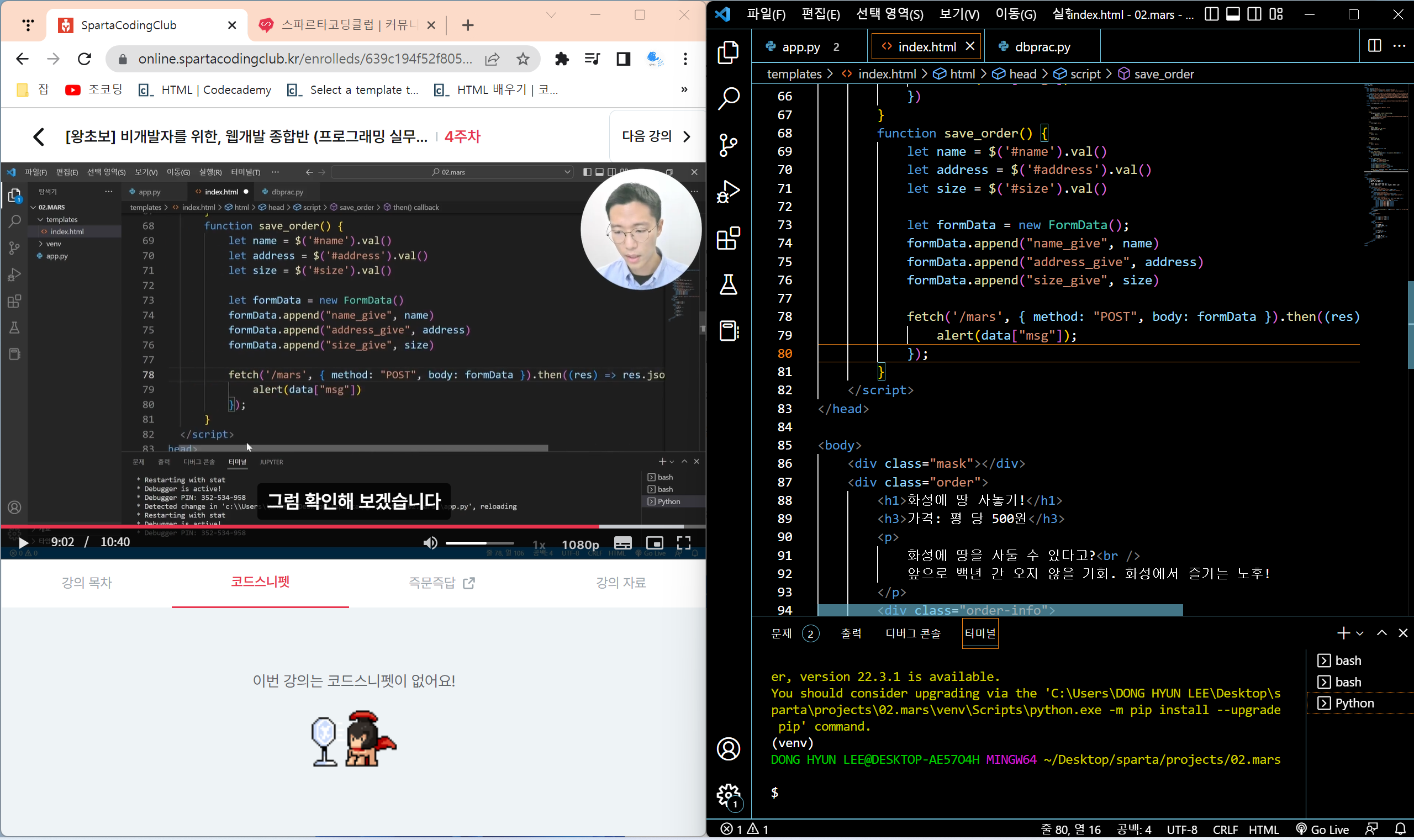Open the Explorer view in VS Code activity bar
This screenshot has height=840, width=1414.
(x=728, y=52)
